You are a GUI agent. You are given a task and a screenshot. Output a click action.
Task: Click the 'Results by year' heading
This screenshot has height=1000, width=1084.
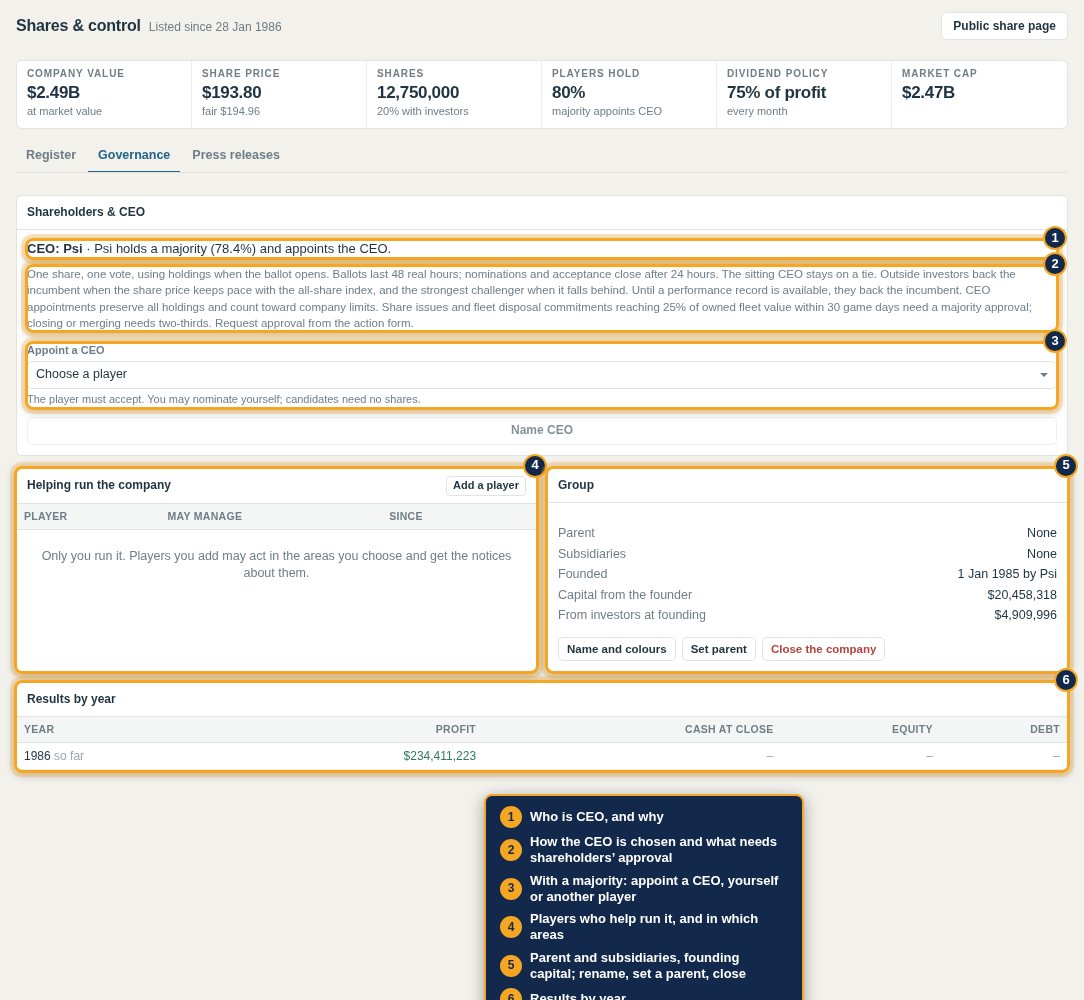click(71, 699)
